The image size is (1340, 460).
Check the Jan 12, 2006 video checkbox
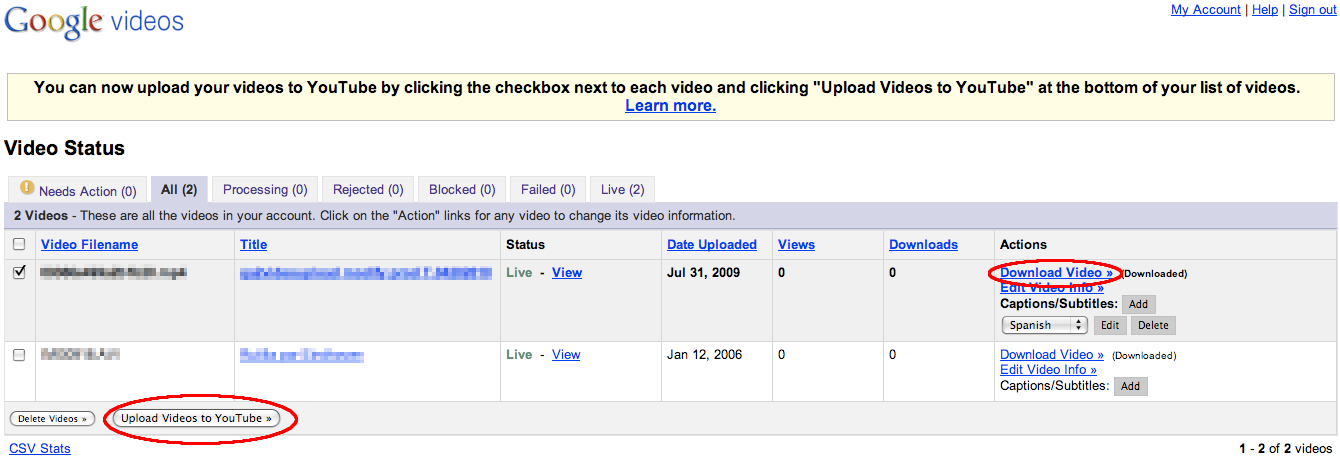coord(19,355)
